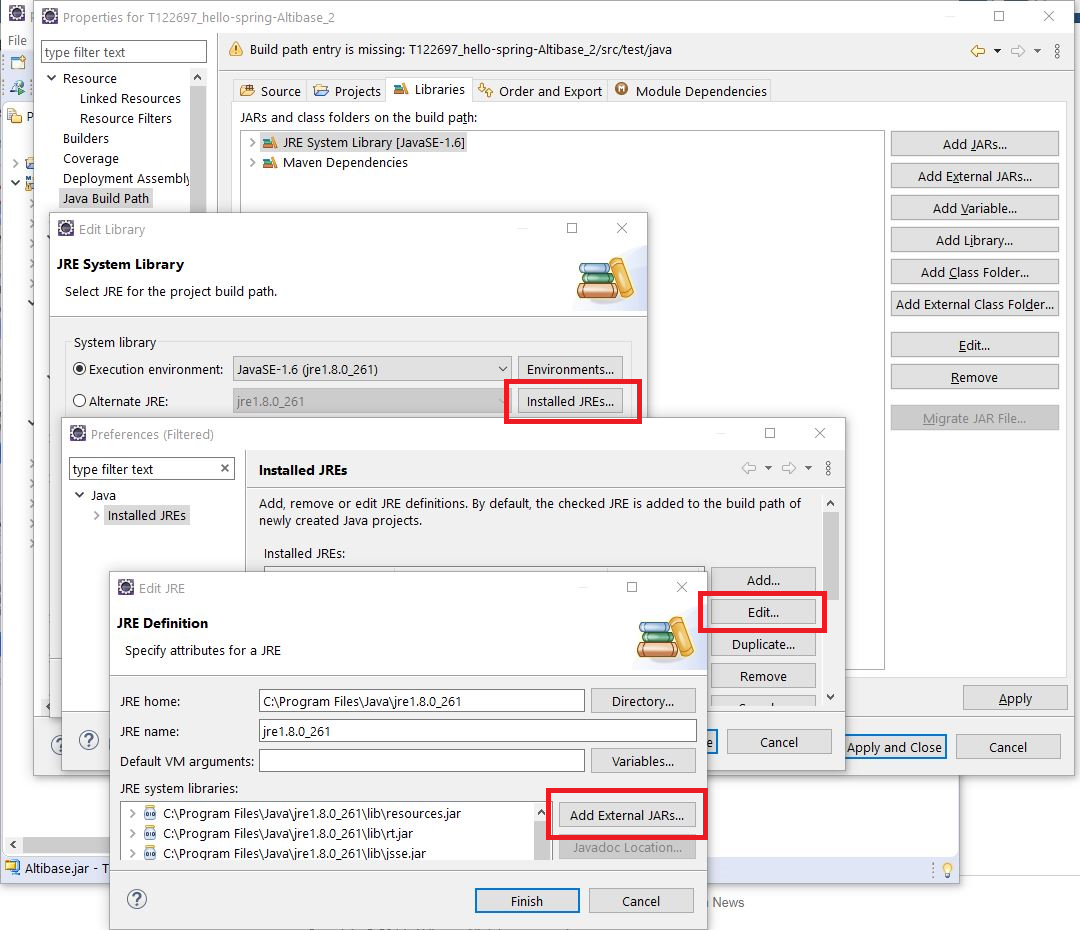This screenshot has width=1080, height=930.
Task: Select Installed JREs in the preferences tree
Action: coord(147,515)
